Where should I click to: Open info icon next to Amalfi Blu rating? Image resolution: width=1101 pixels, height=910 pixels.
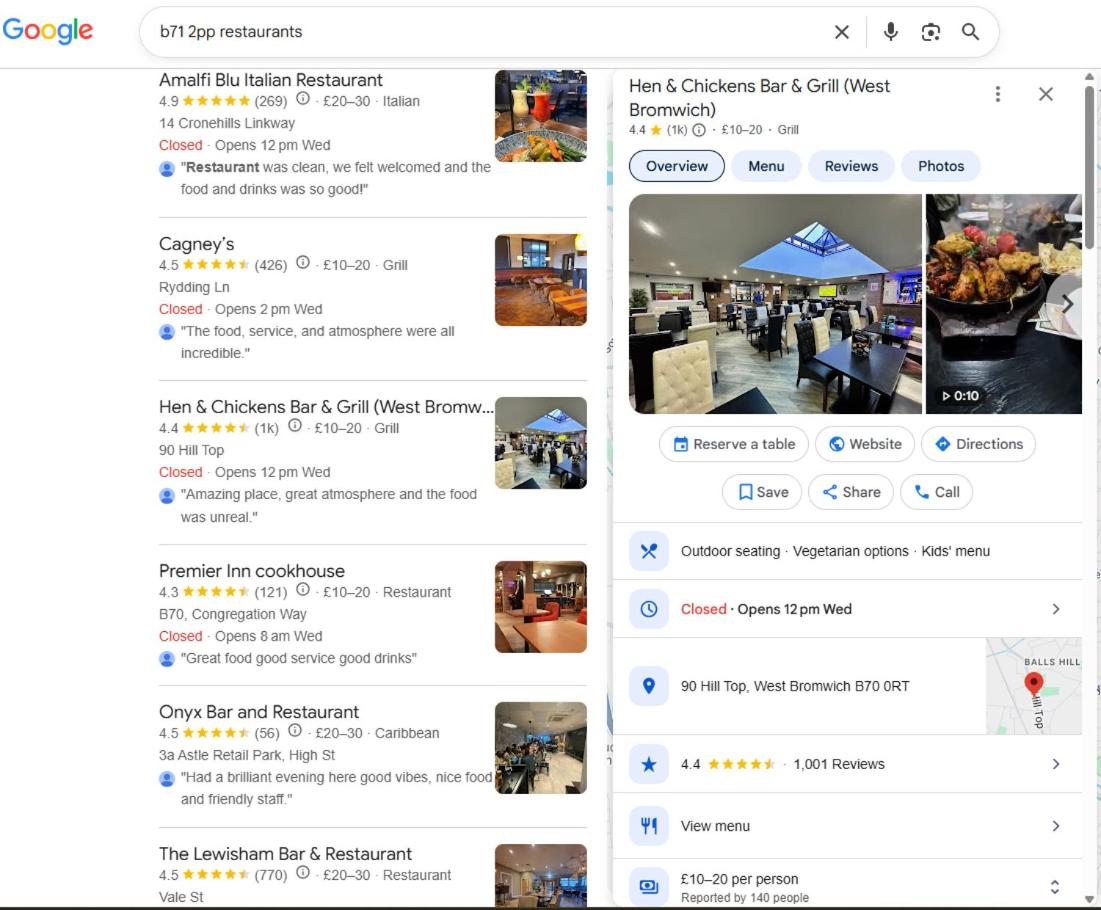click(x=303, y=99)
